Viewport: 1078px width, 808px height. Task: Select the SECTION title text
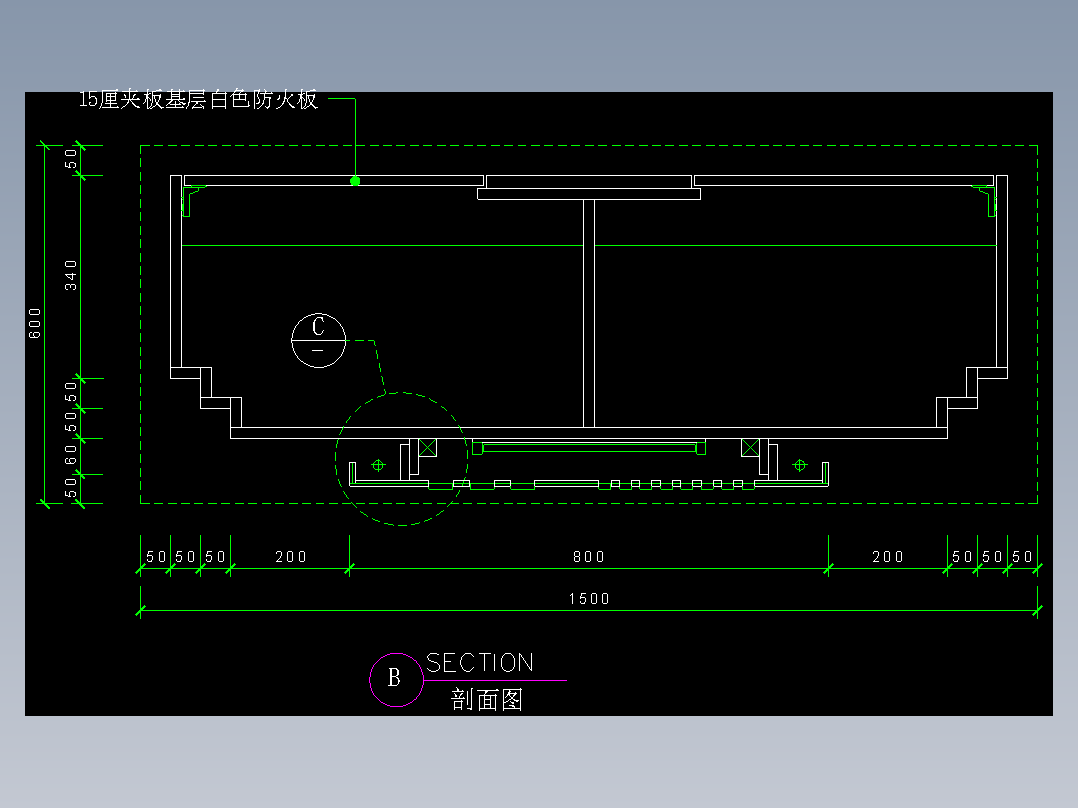[x=480, y=663]
